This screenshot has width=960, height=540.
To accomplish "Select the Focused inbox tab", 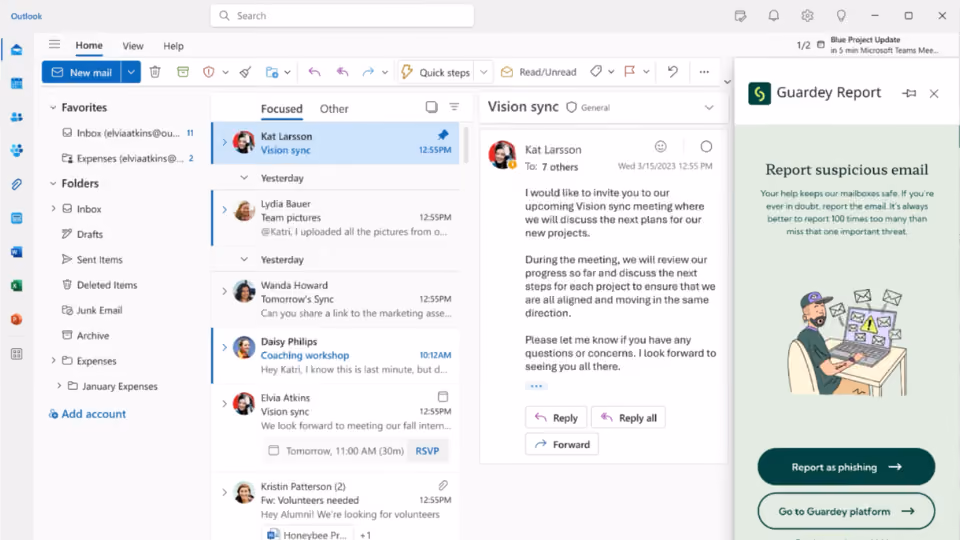I will pyautogui.click(x=282, y=108).
